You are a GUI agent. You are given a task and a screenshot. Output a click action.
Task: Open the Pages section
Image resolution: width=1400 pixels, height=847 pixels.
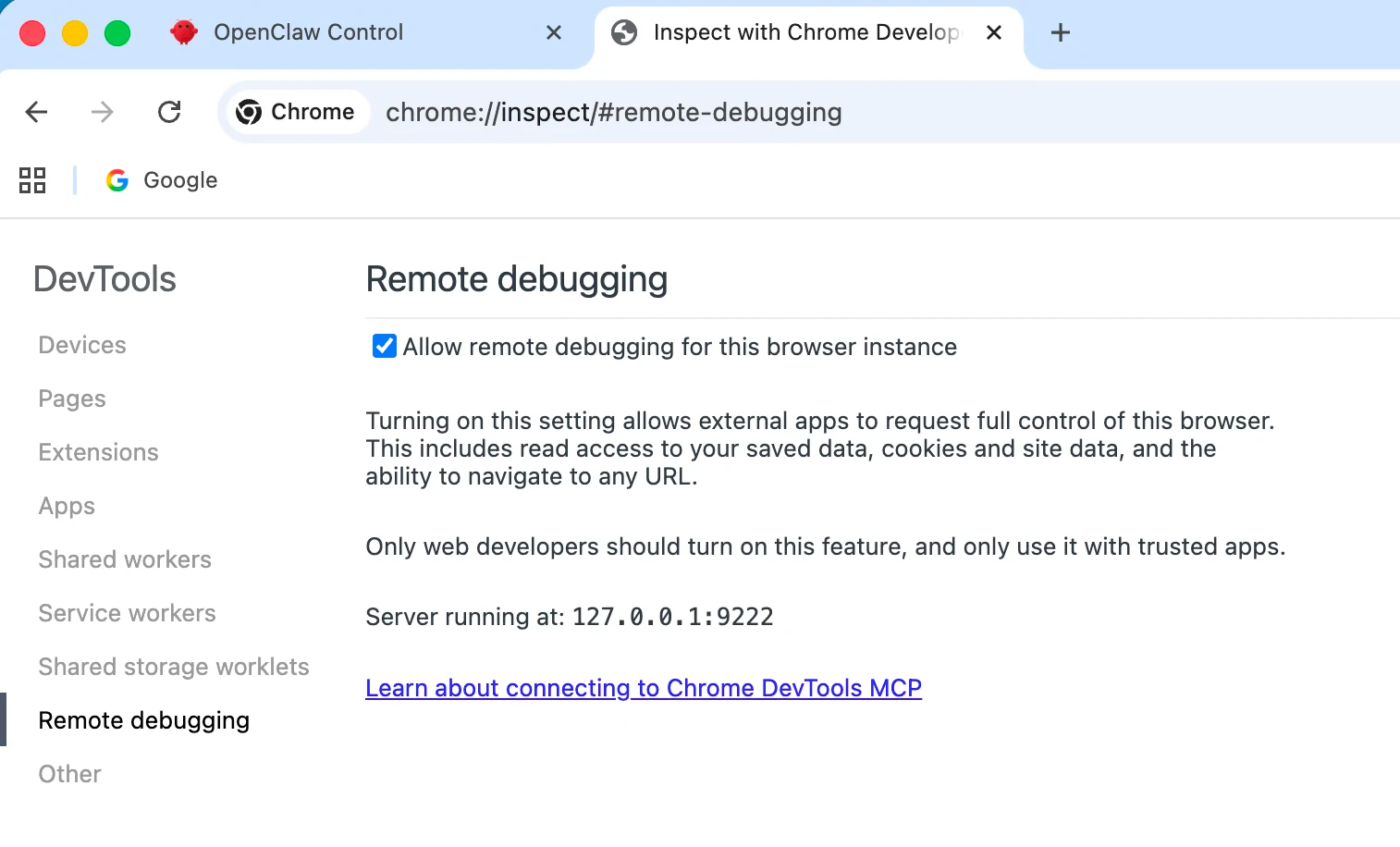(72, 399)
